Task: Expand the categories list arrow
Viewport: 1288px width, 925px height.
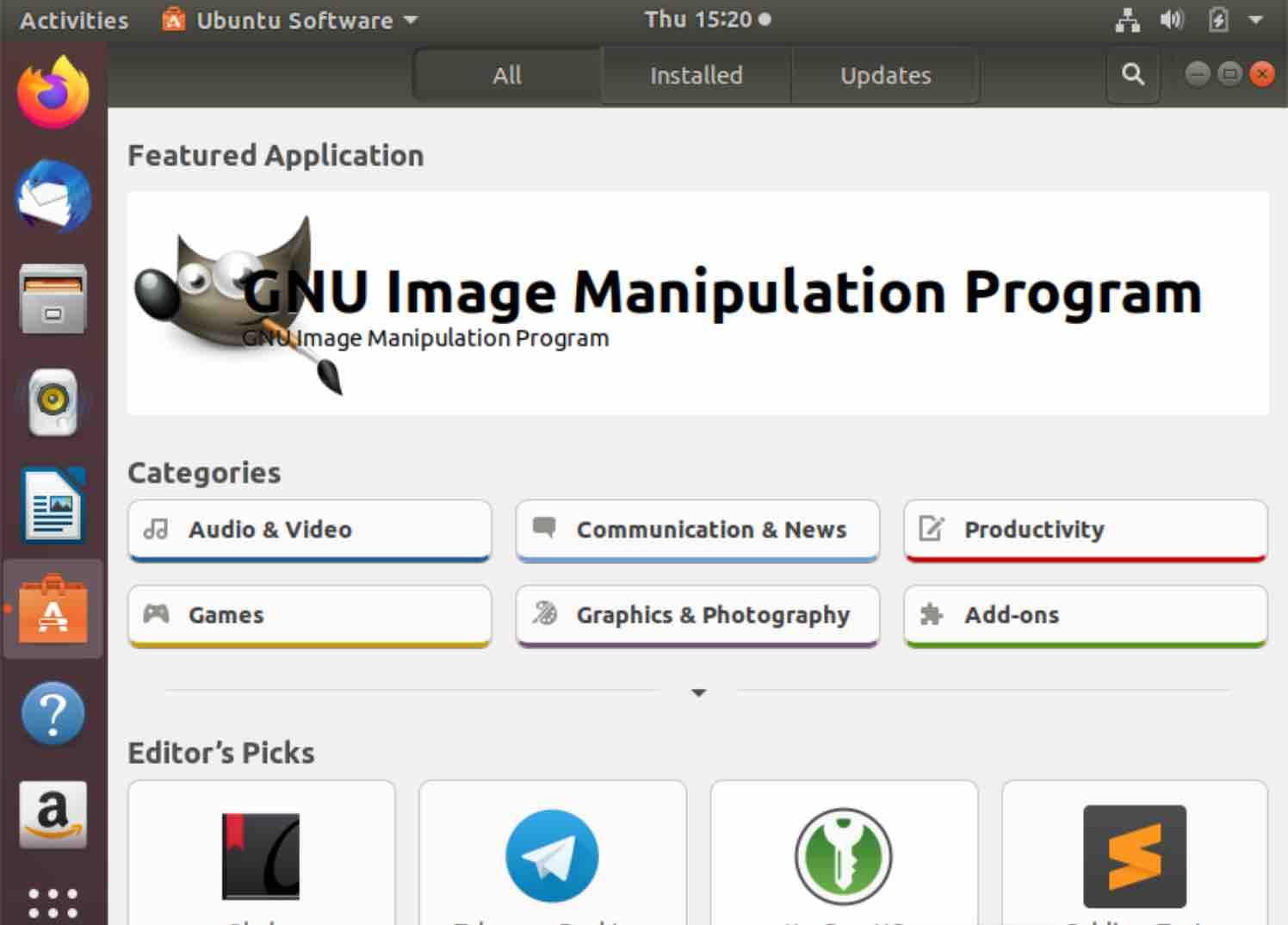Action: 698,692
